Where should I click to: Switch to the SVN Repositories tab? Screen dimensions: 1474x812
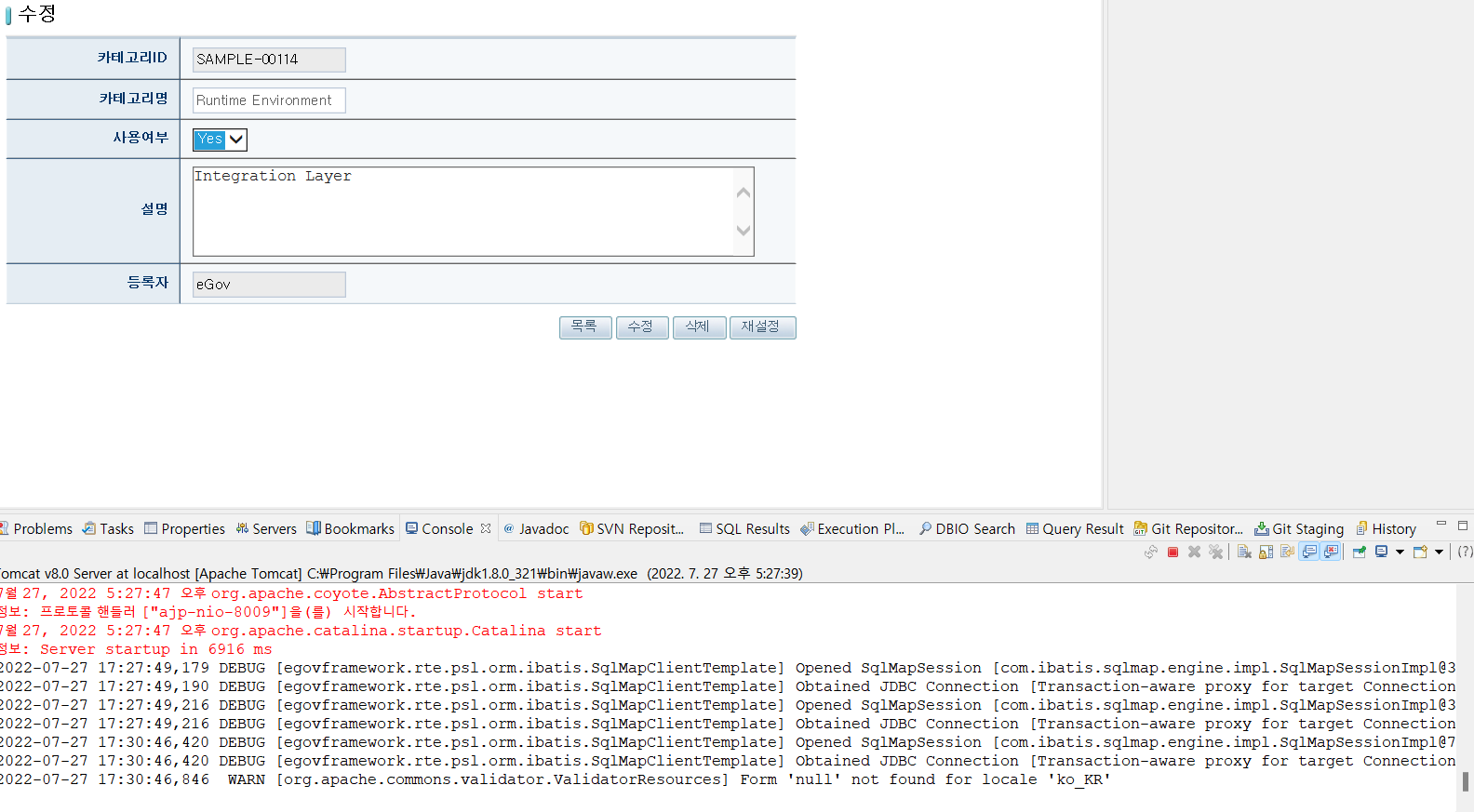pyautogui.click(x=632, y=529)
